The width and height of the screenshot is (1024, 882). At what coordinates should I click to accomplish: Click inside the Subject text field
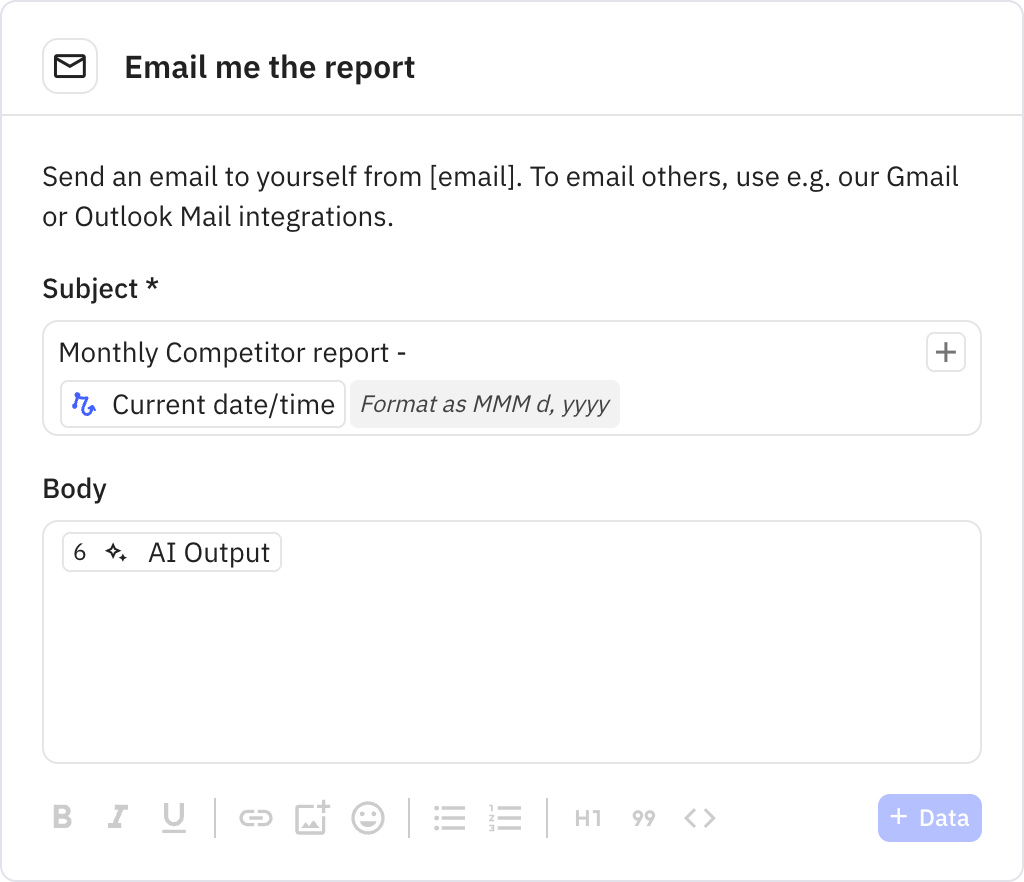(600, 352)
